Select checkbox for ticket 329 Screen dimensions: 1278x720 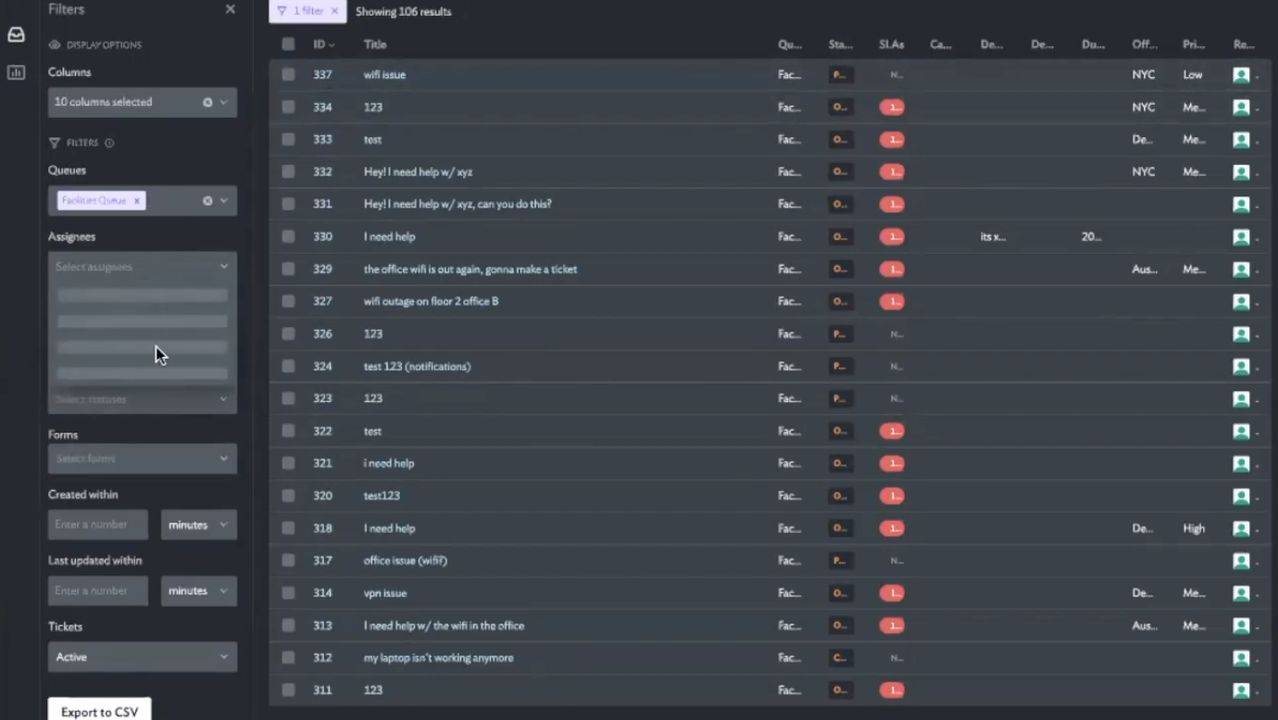click(288, 269)
